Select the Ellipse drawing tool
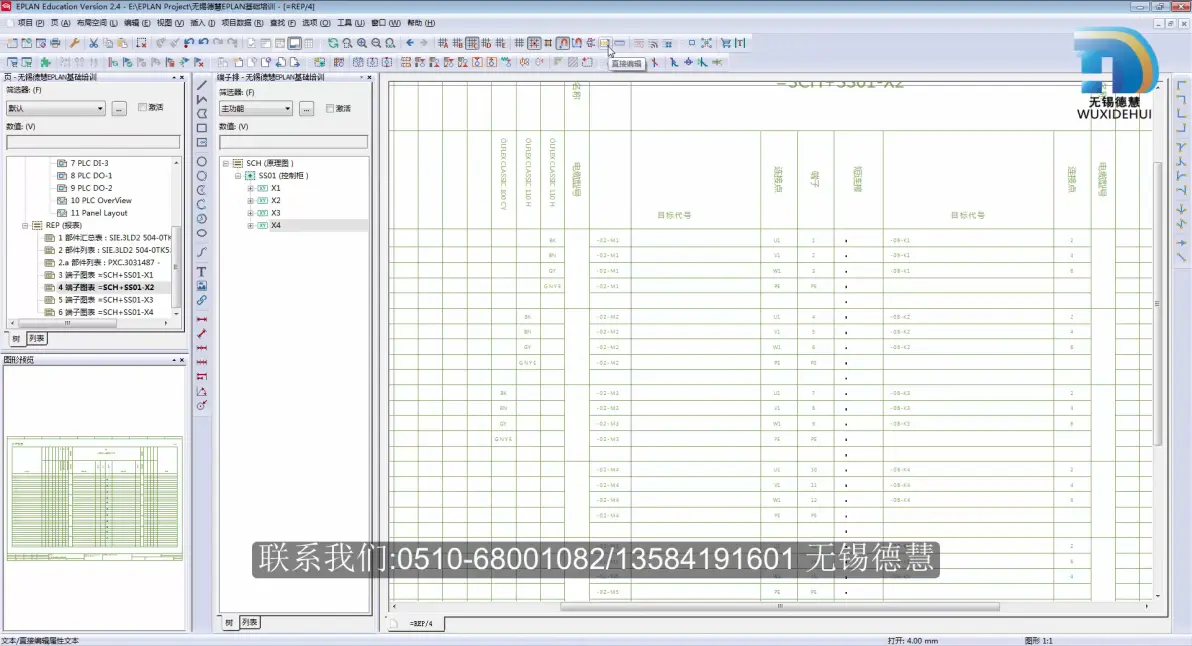1192x646 pixels. [201, 233]
